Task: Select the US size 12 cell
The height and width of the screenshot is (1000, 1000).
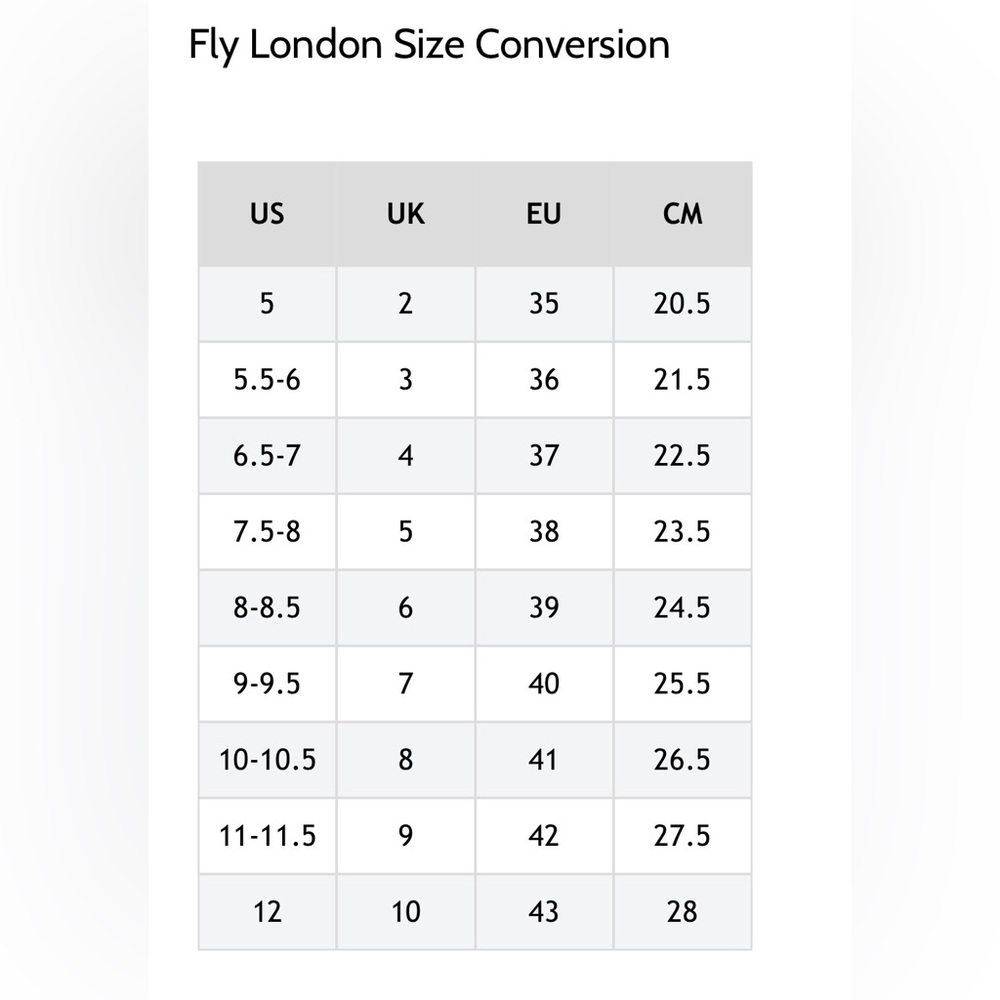Action: [x=267, y=911]
